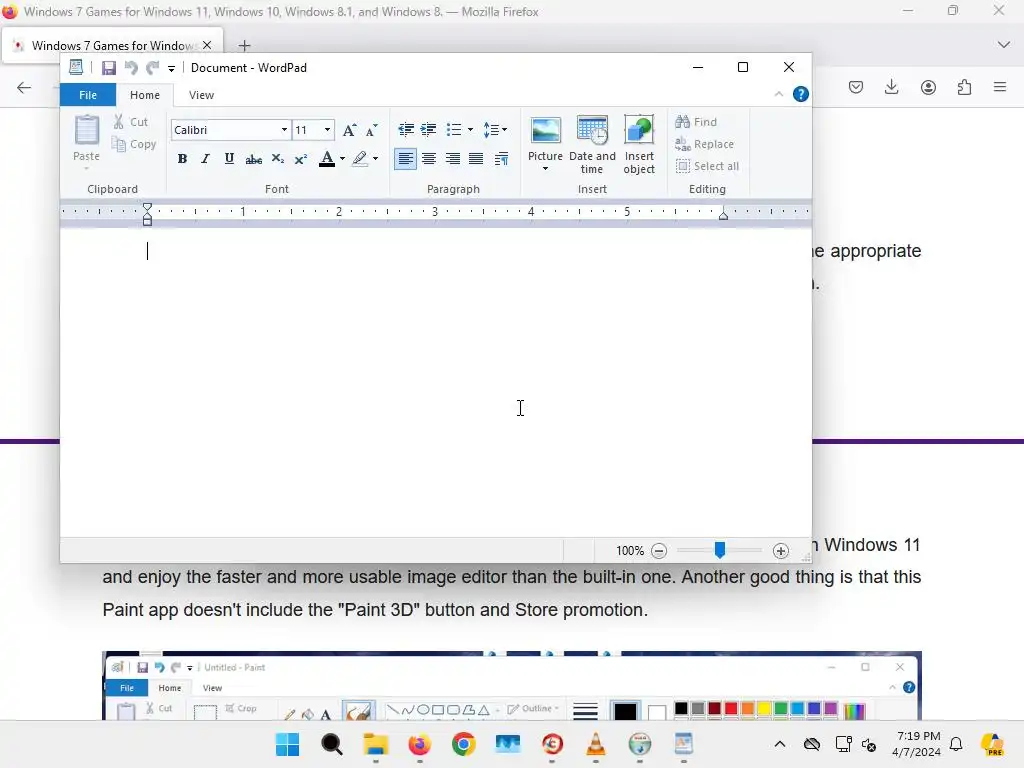Open a new Firefox tab
The height and width of the screenshot is (768, 1024).
(244, 46)
